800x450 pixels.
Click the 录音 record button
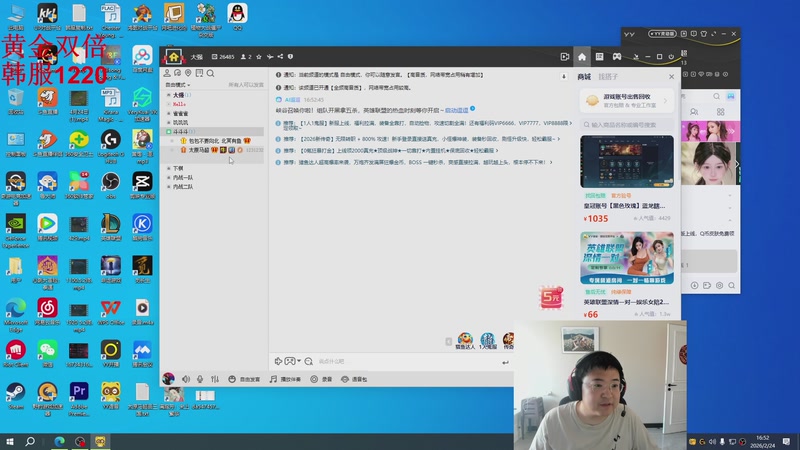pyautogui.click(x=321, y=379)
